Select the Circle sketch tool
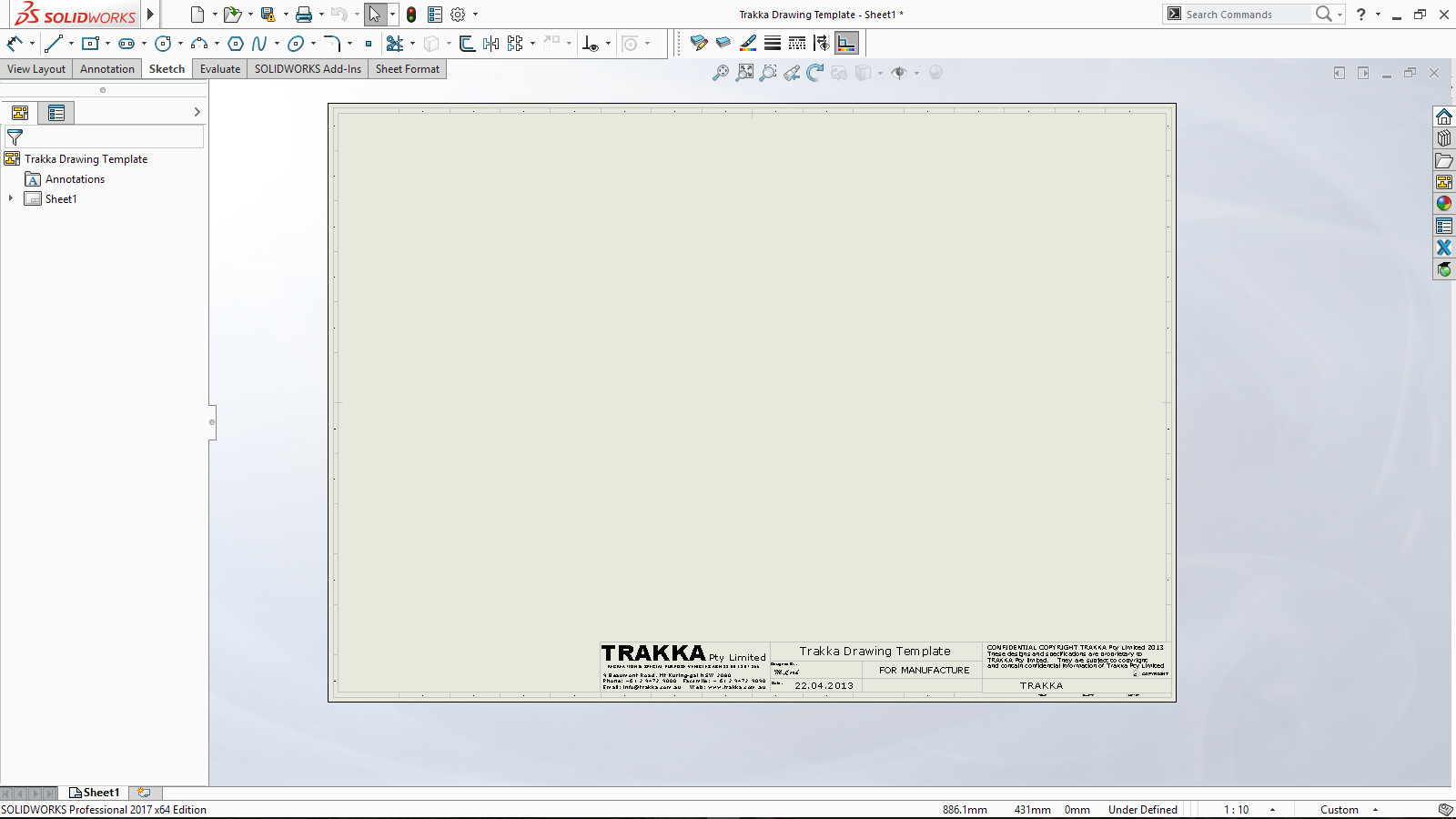The height and width of the screenshot is (819, 1456). pos(163,43)
